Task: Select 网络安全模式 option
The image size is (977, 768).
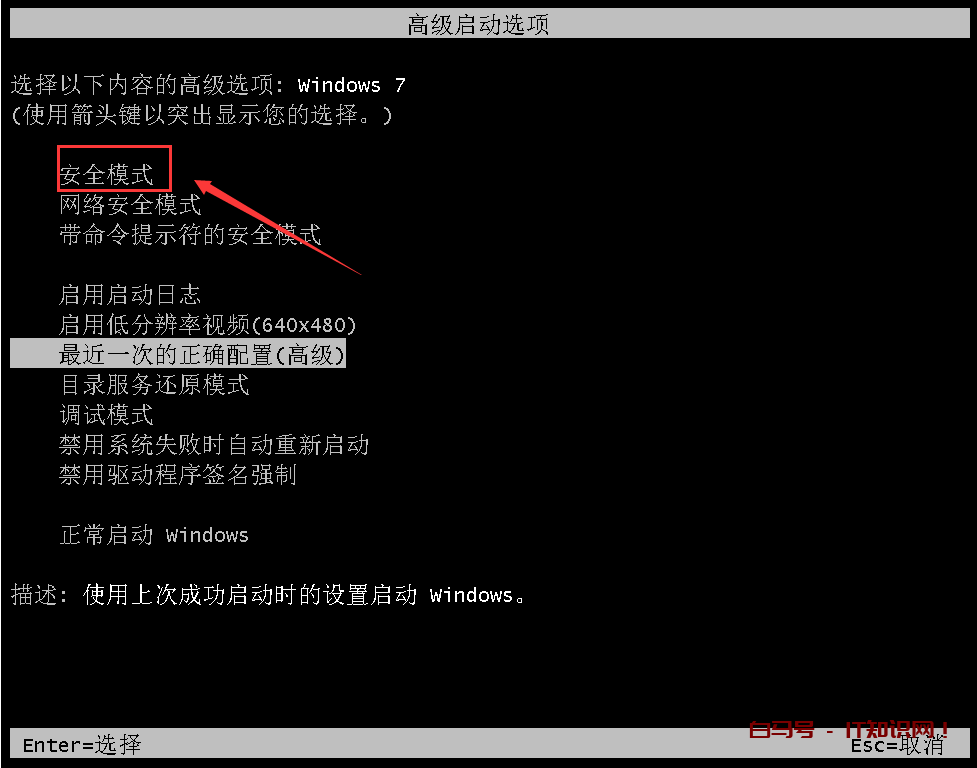Action: (130, 205)
